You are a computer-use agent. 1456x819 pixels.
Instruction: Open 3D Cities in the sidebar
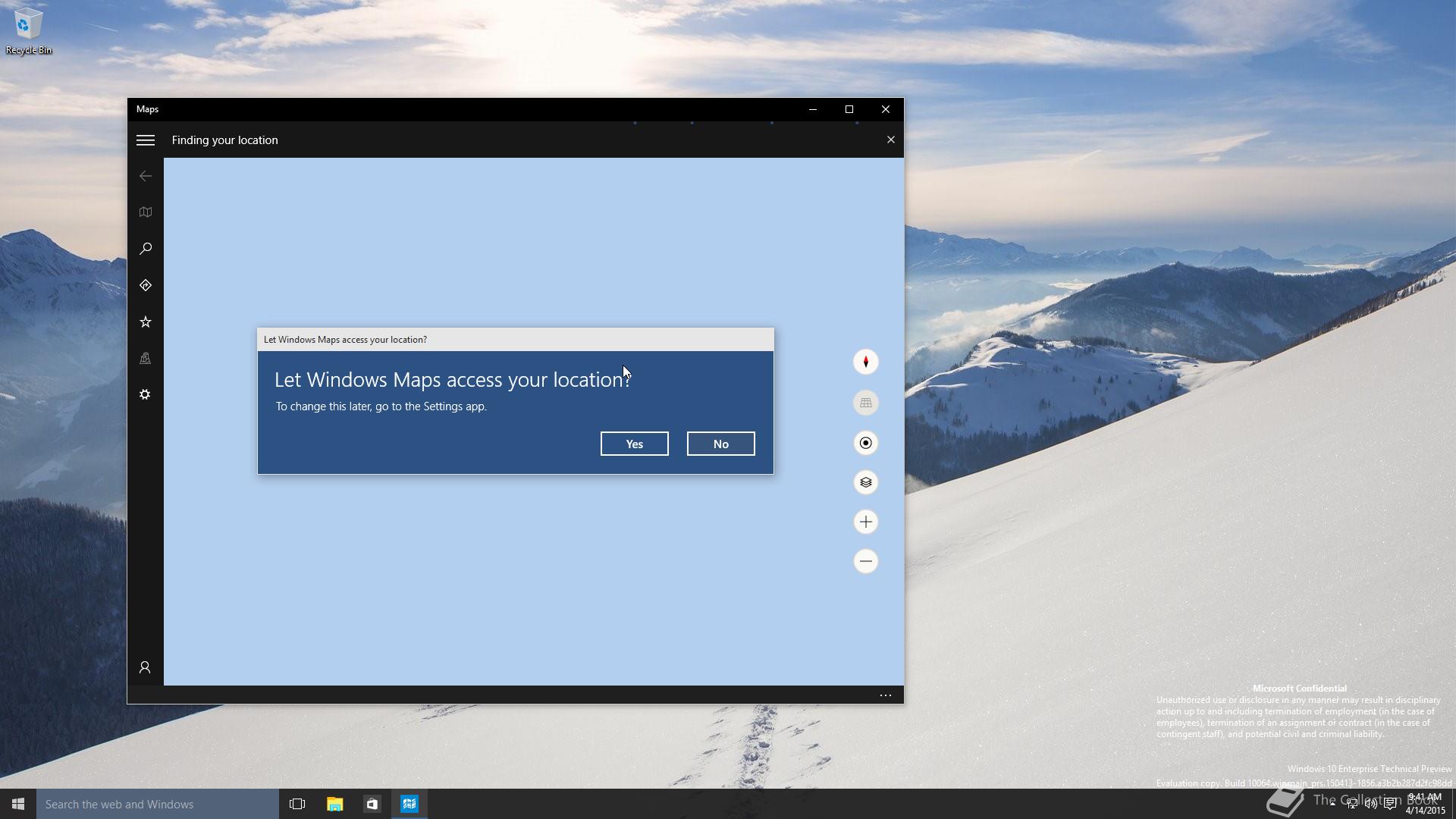click(145, 358)
